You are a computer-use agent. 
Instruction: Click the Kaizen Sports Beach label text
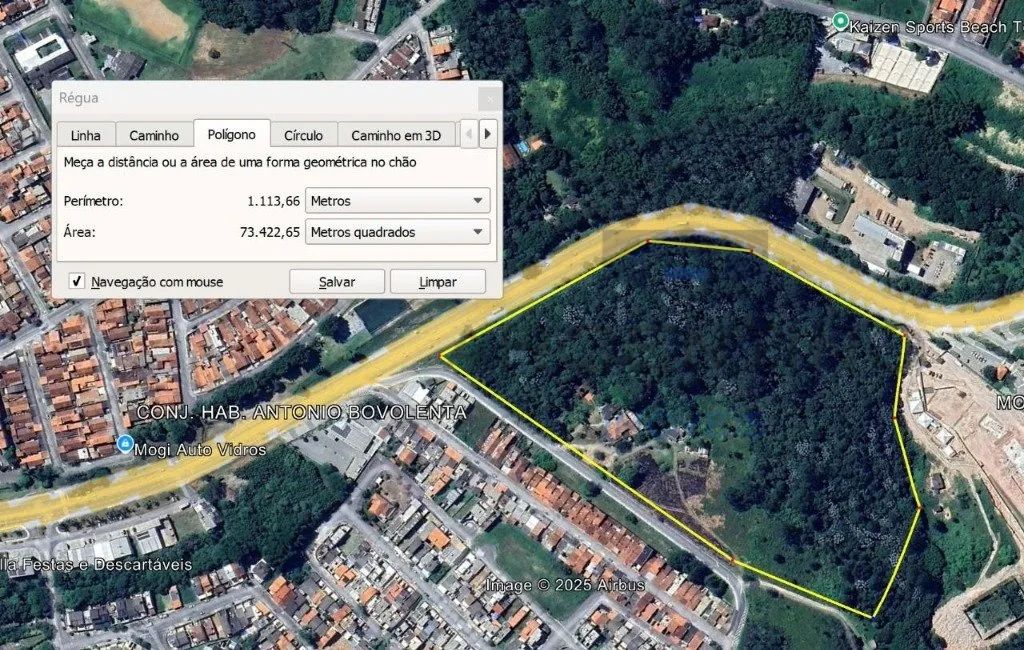pyautogui.click(x=936, y=27)
